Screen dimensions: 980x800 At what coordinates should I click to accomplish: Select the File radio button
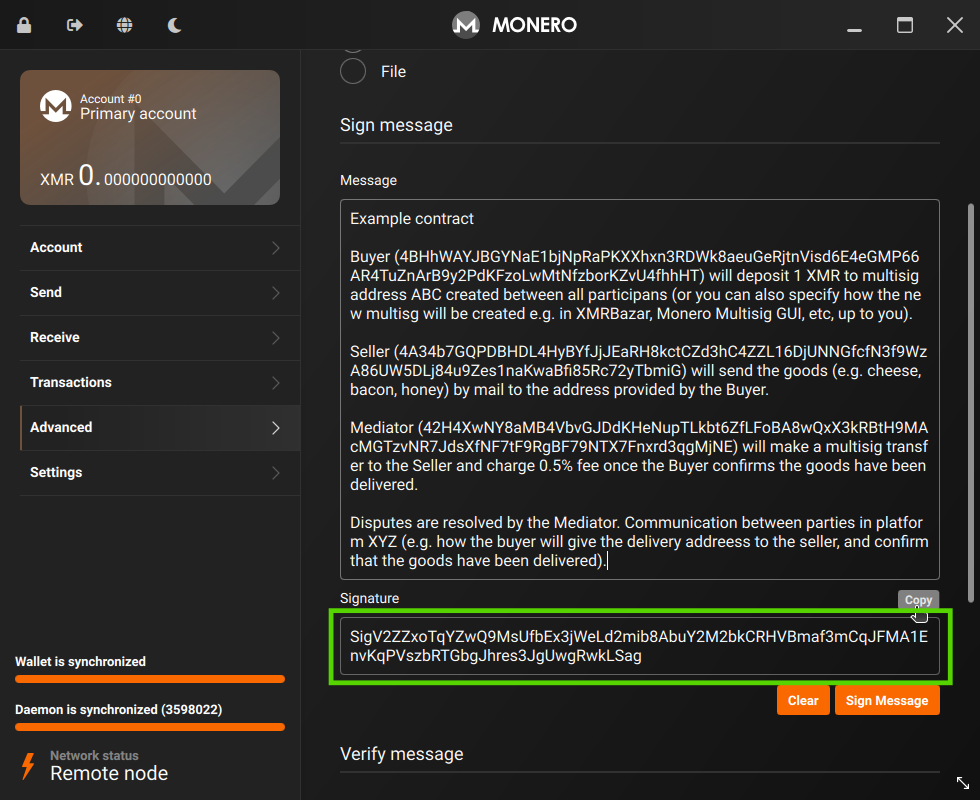pyautogui.click(x=352, y=71)
